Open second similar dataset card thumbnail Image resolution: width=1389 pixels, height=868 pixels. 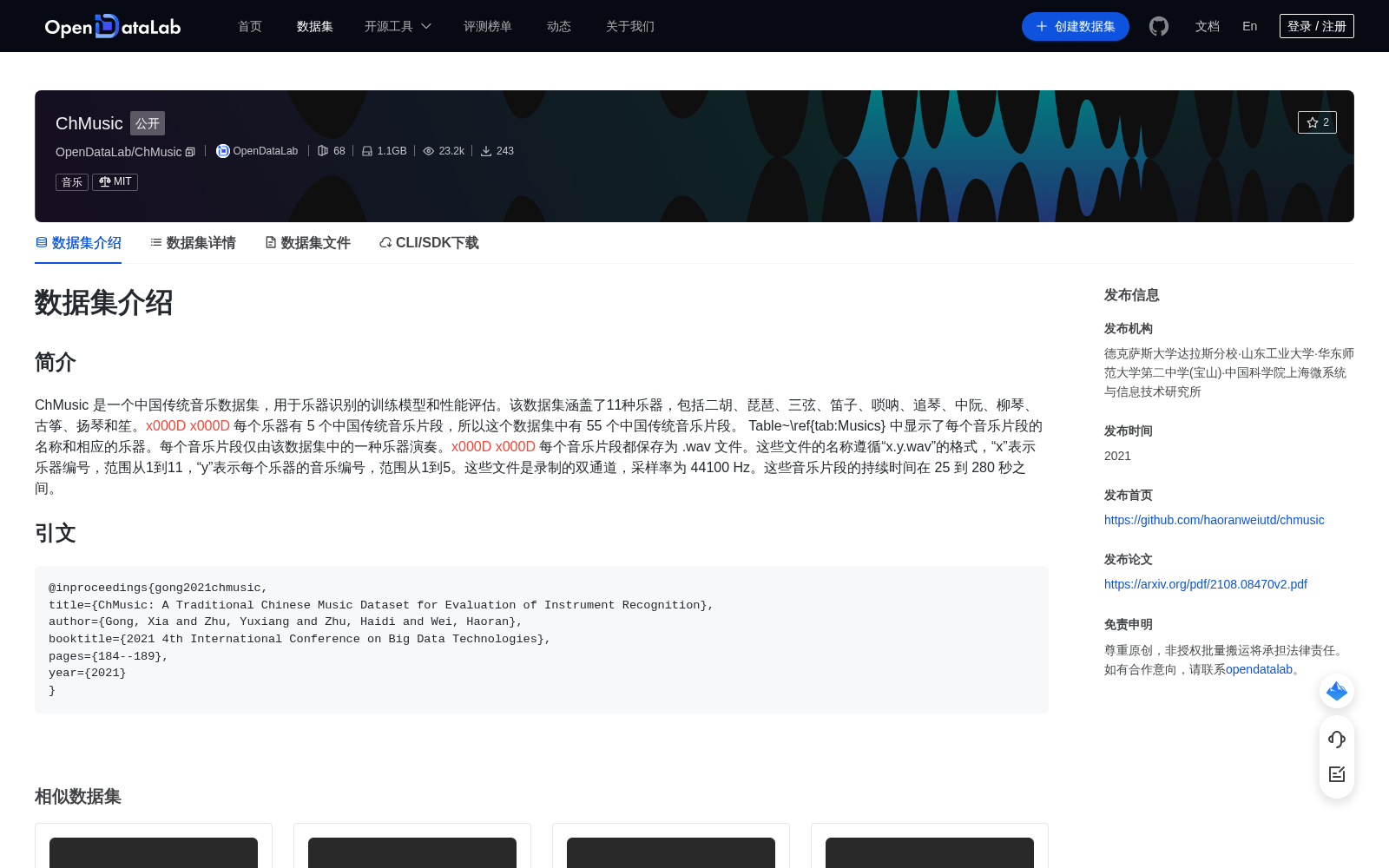[412, 852]
